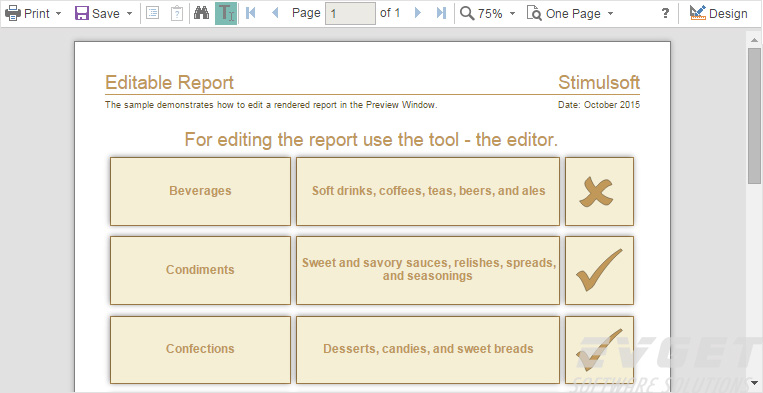Click 'Date: October 2015' text

tap(599, 105)
